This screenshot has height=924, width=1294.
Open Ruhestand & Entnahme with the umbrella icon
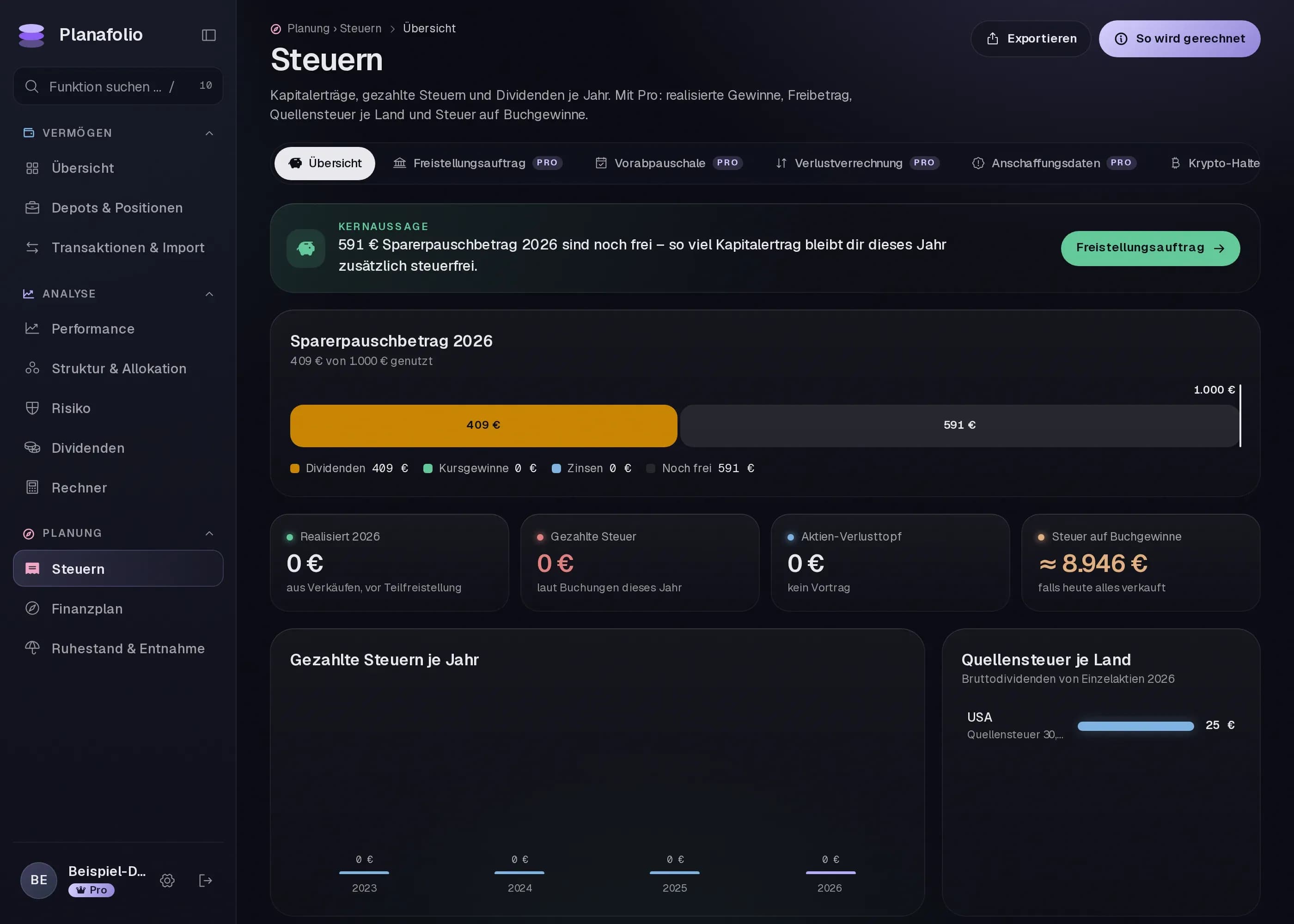tap(118, 648)
